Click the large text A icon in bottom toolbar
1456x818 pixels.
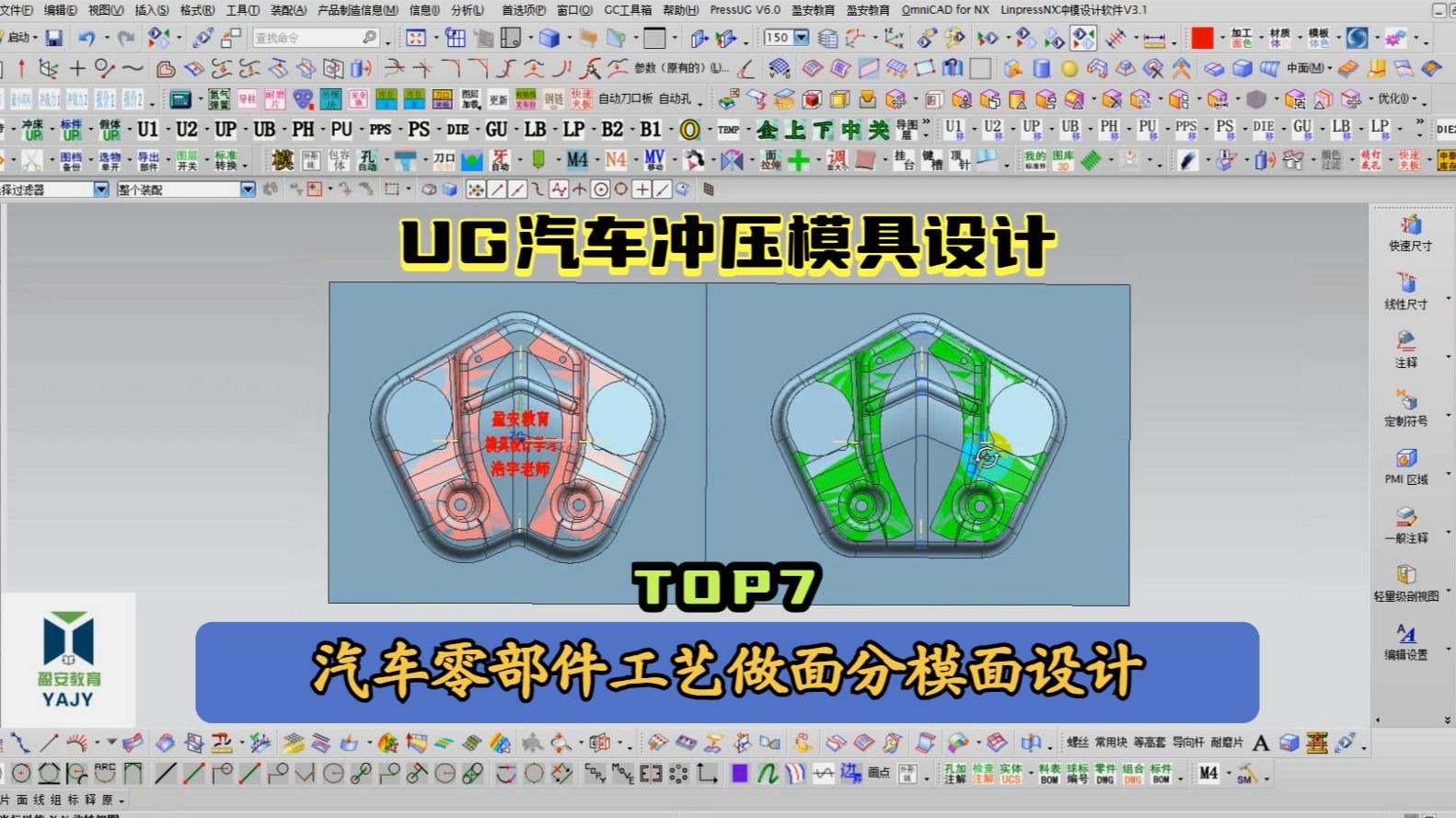(1261, 743)
